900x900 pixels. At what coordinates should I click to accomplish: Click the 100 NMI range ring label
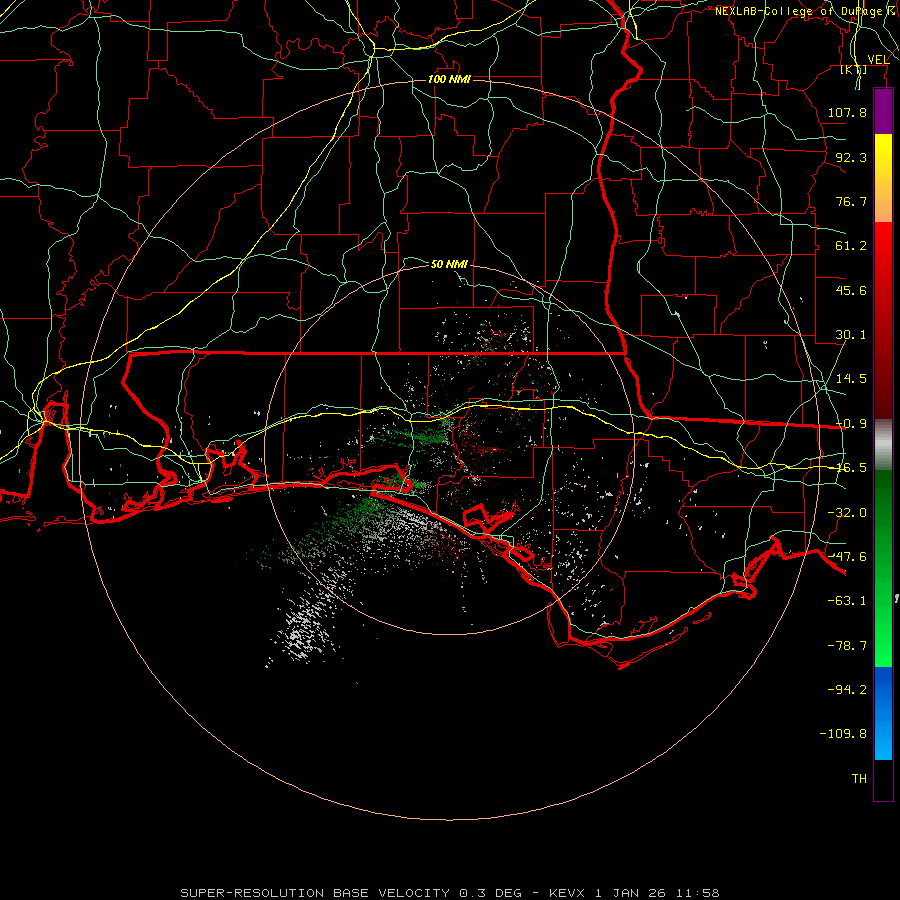pyautogui.click(x=449, y=79)
